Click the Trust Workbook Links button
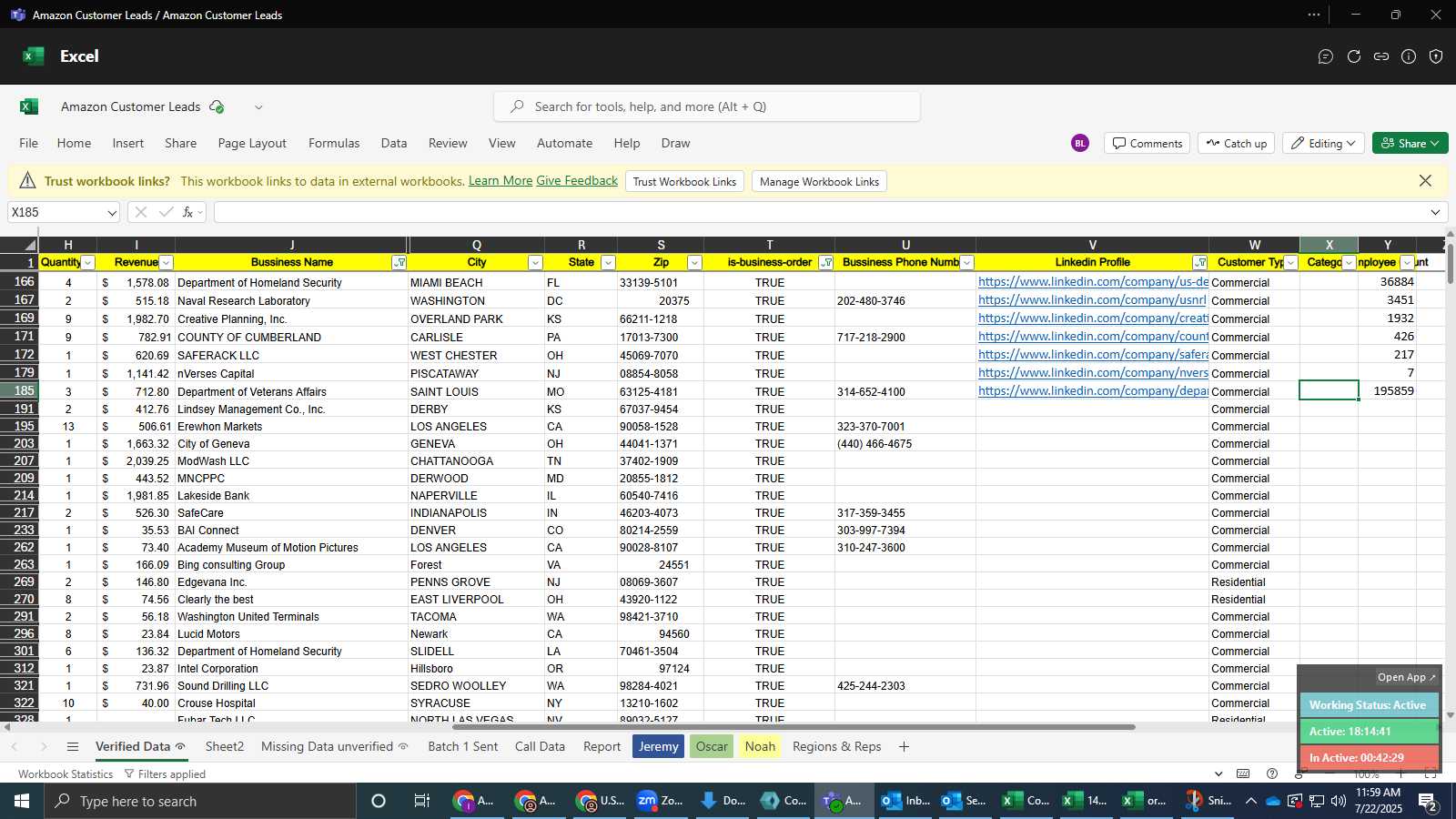Image resolution: width=1456 pixels, height=819 pixels. (x=684, y=181)
